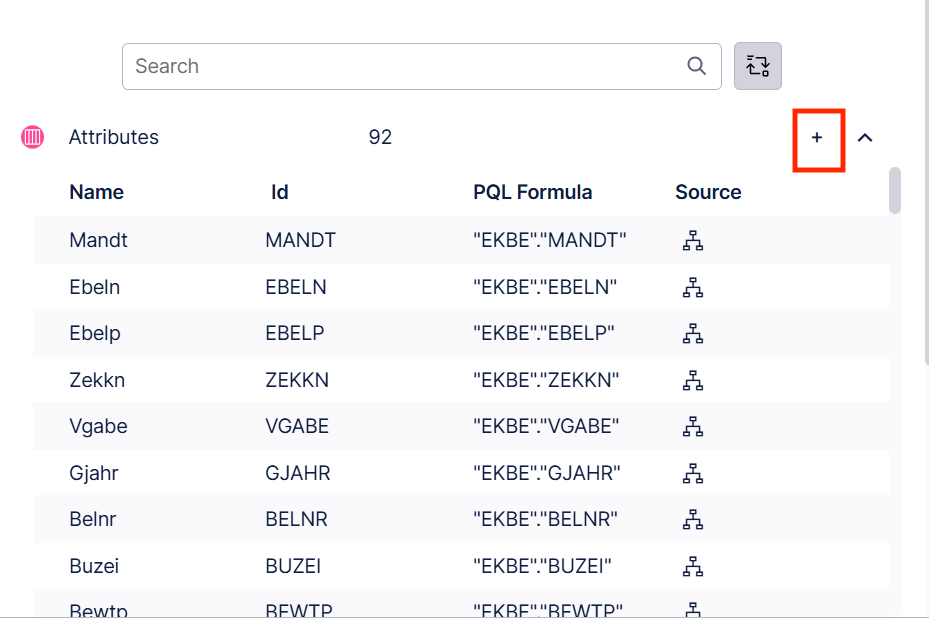Select the Vgabe attribute name
This screenshot has height=625, width=929.
(x=98, y=426)
